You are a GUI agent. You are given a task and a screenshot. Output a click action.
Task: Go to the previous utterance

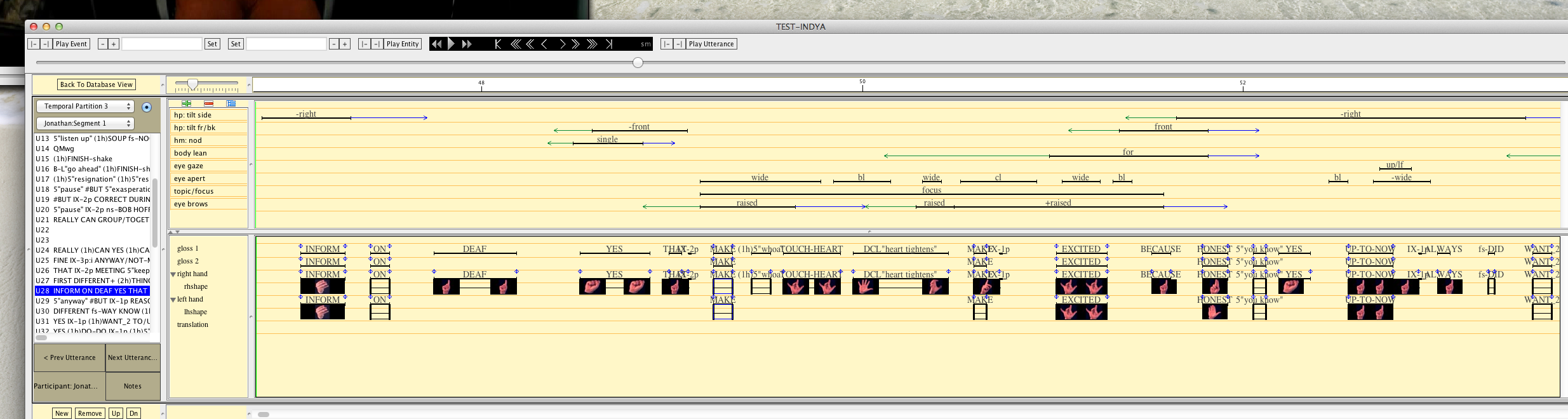point(69,357)
